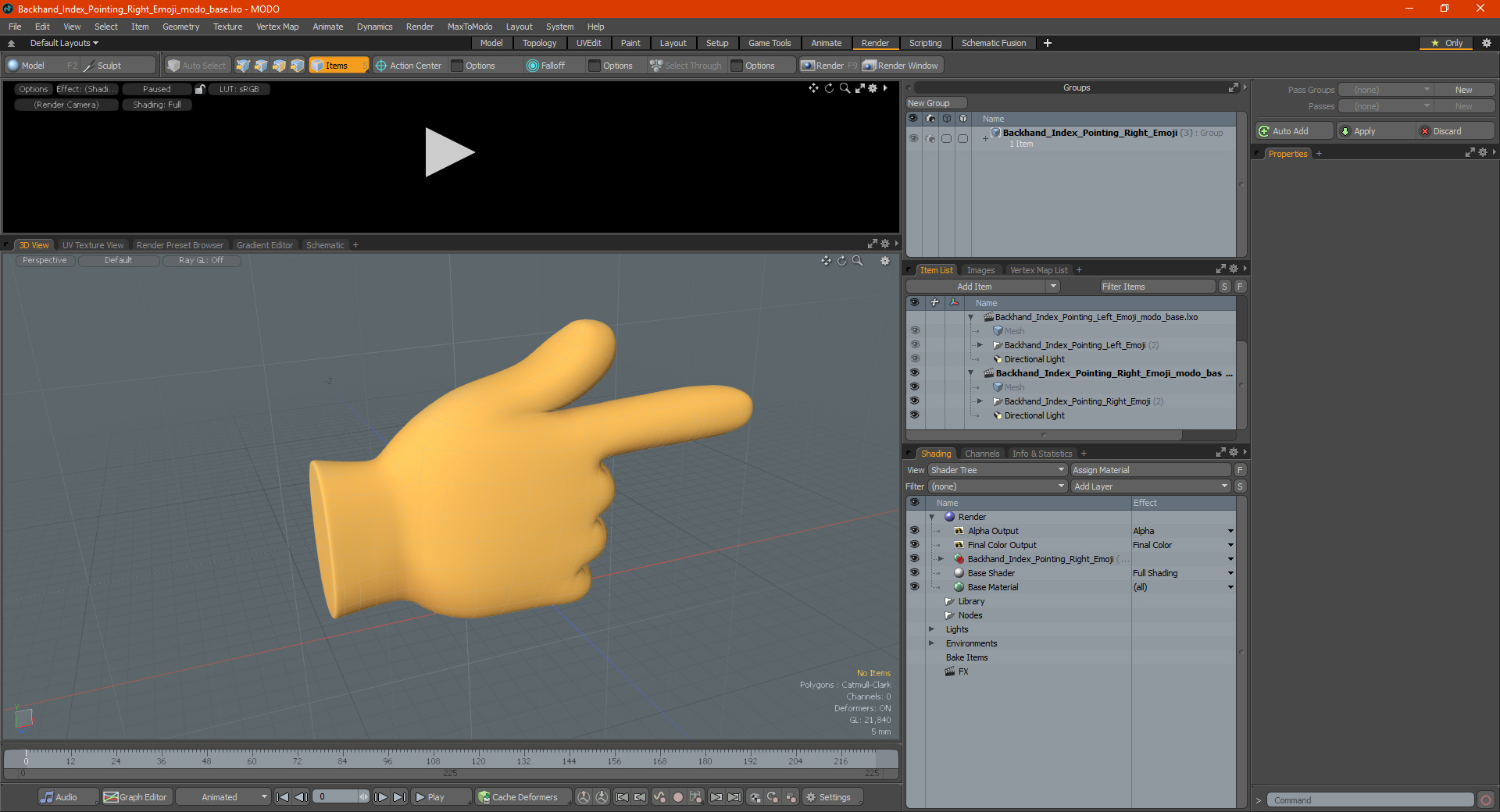Open the Shader Tree view dropdown

point(998,470)
